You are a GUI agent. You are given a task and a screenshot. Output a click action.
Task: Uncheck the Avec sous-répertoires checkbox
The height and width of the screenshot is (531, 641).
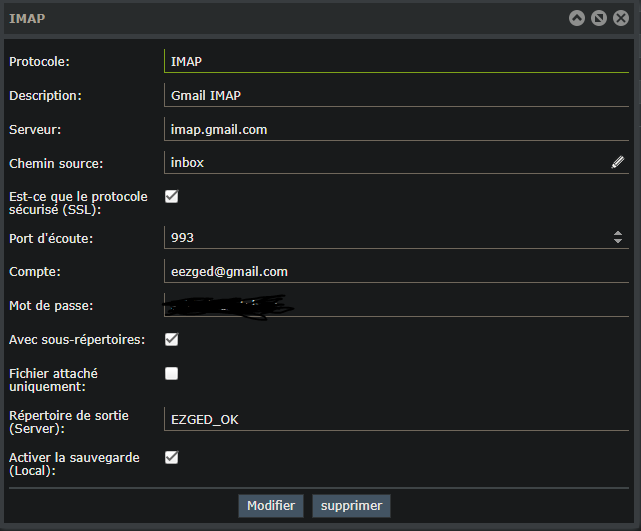171,339
